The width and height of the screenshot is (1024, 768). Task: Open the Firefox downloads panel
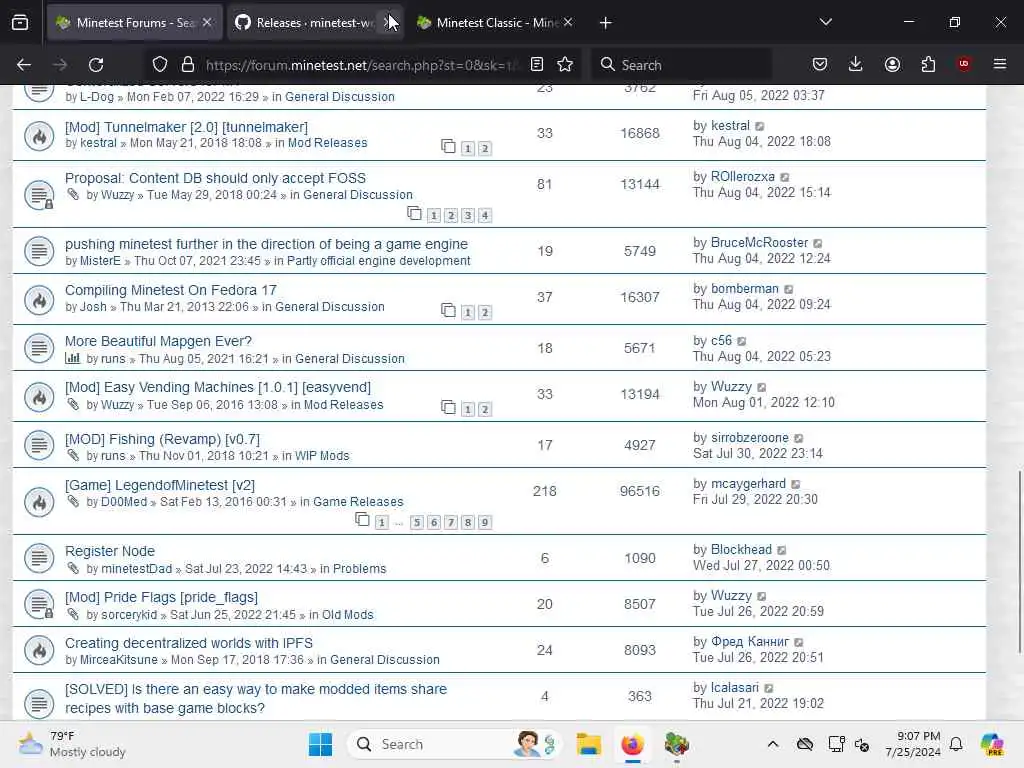pos(856,64)
